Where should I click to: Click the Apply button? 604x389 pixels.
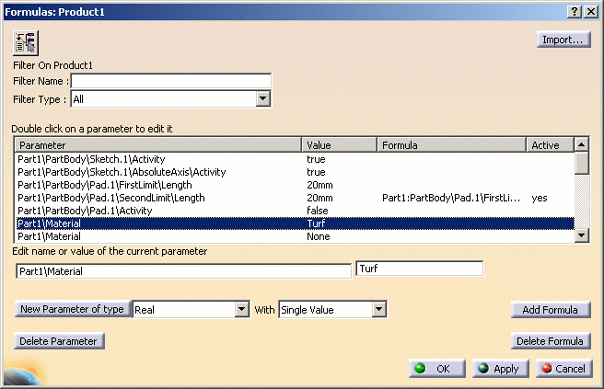[500, 369]
